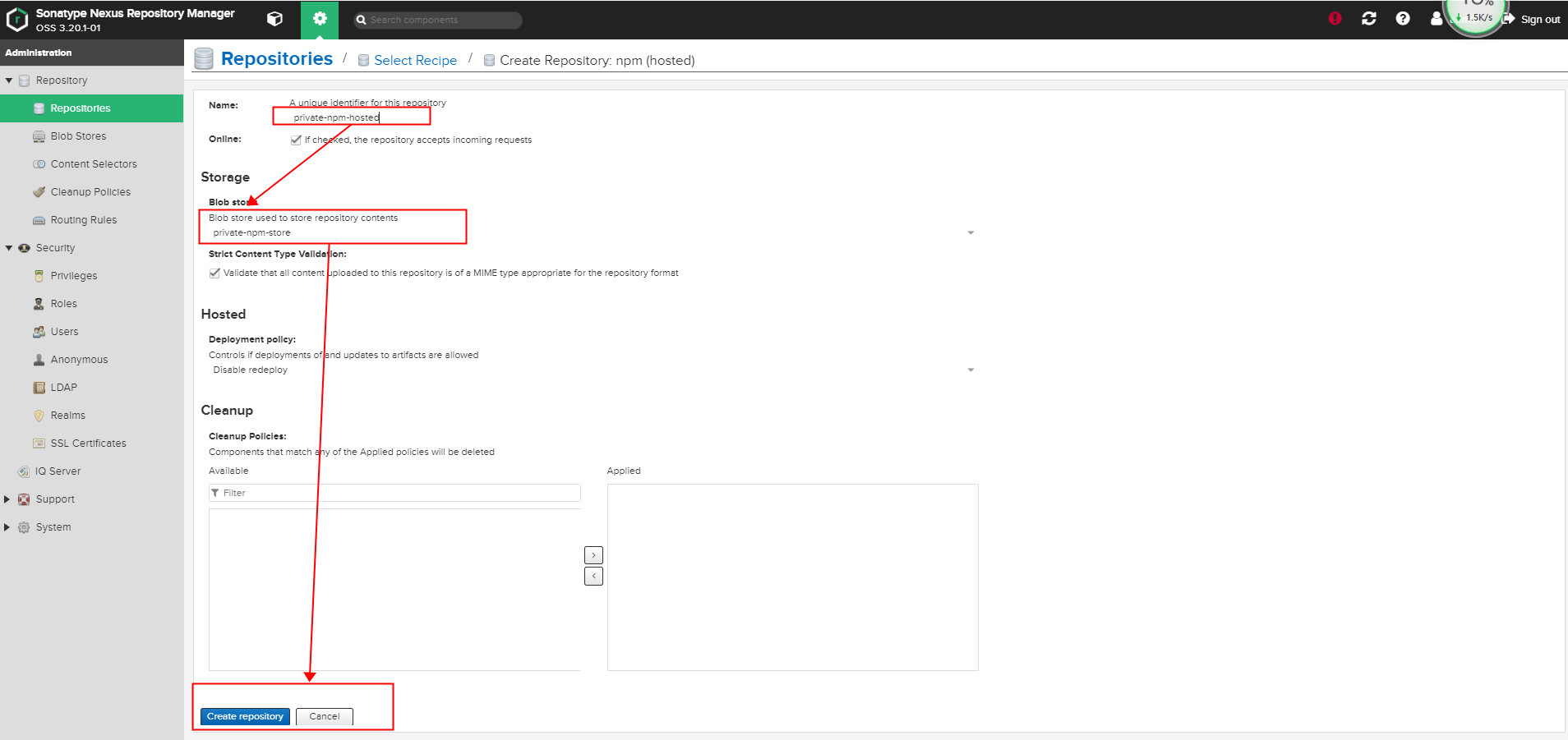The image size is (1568, 740).
Task: Click the Sign out button
Action: point(1532,19)
